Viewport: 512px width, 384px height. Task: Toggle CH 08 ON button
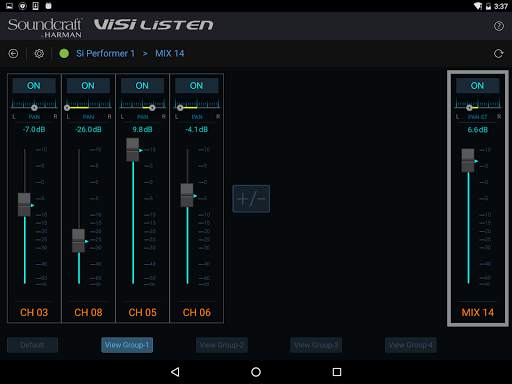88,86
